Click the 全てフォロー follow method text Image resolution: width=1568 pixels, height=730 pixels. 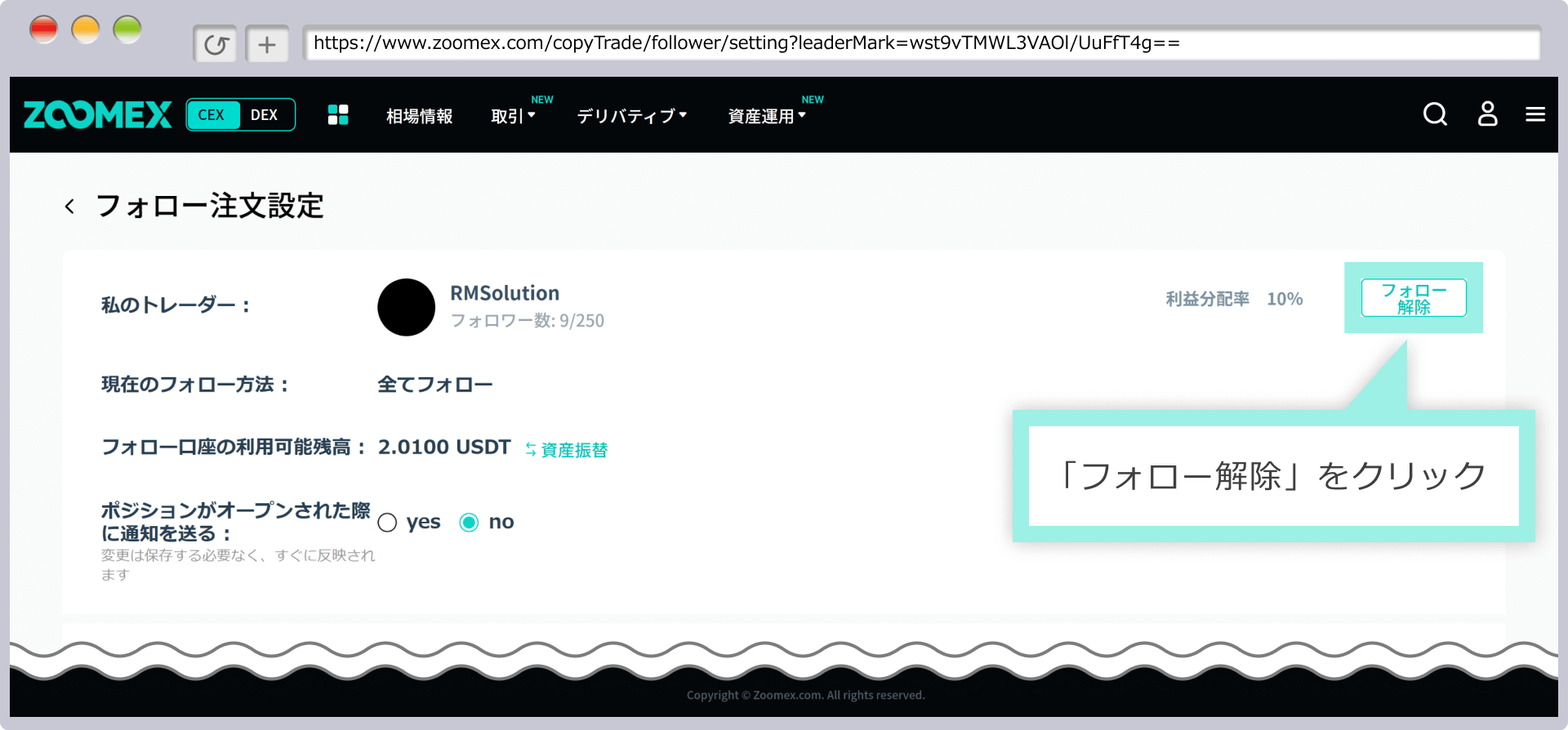point(434,385)
